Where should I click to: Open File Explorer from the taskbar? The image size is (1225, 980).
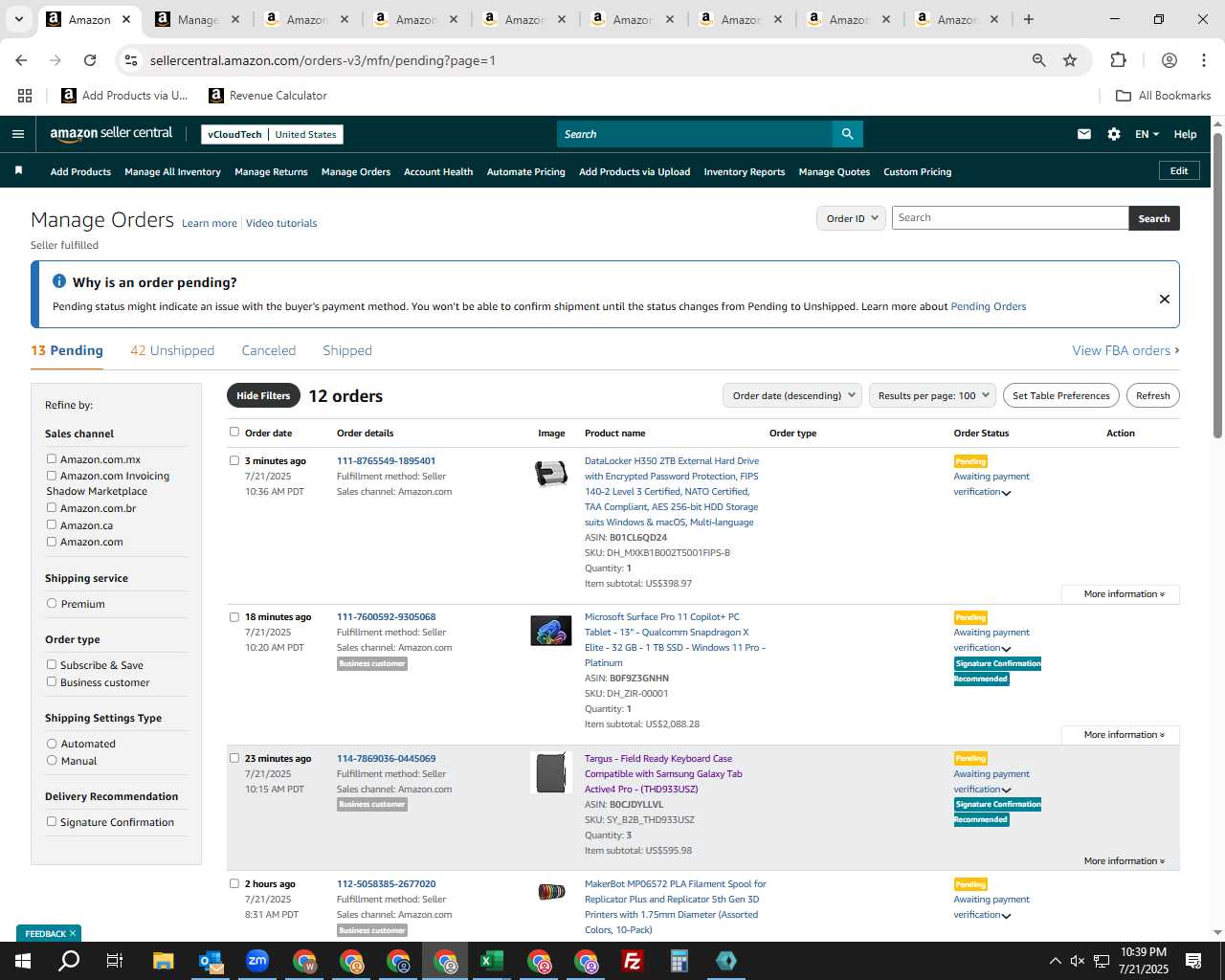(164, 961)
